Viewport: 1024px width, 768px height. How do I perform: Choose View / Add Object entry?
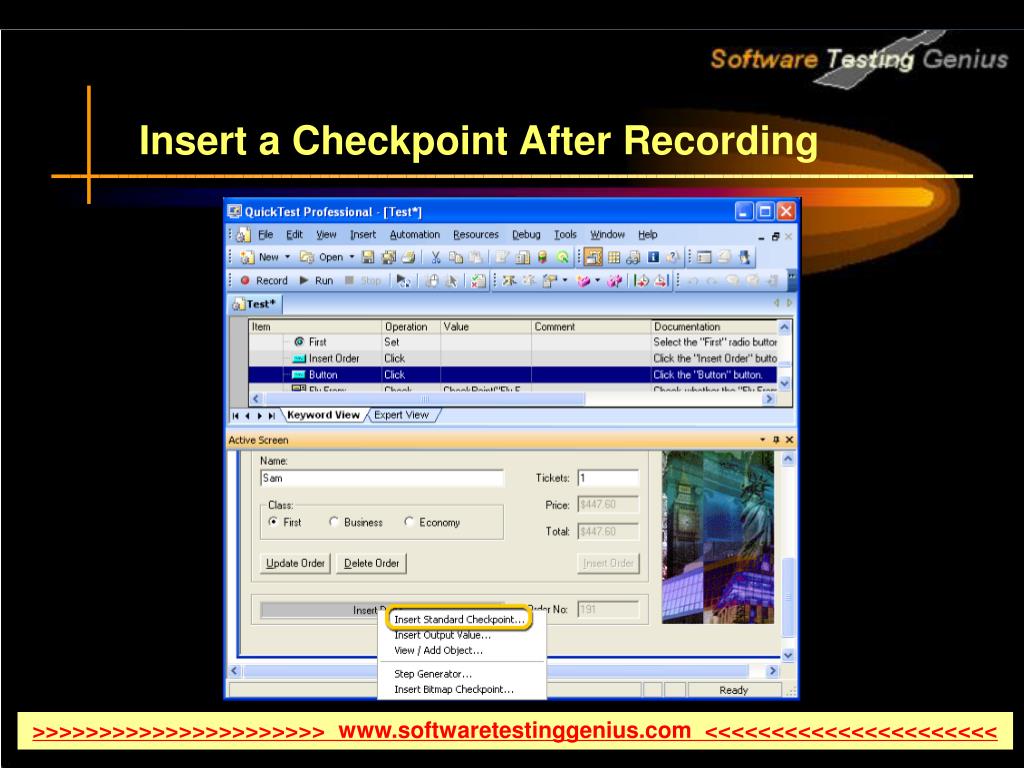pos(438,650)
